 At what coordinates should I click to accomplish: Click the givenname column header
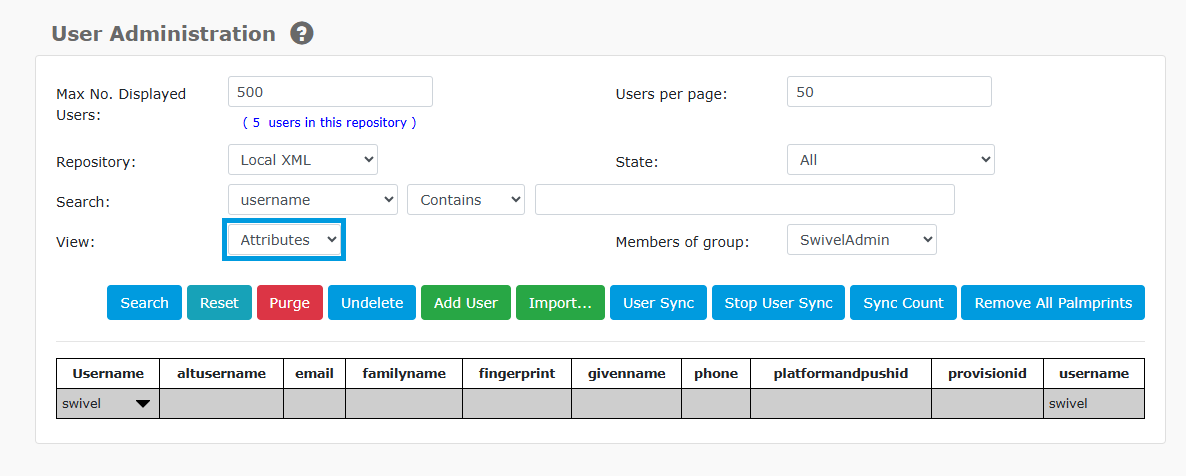point(626,374)
